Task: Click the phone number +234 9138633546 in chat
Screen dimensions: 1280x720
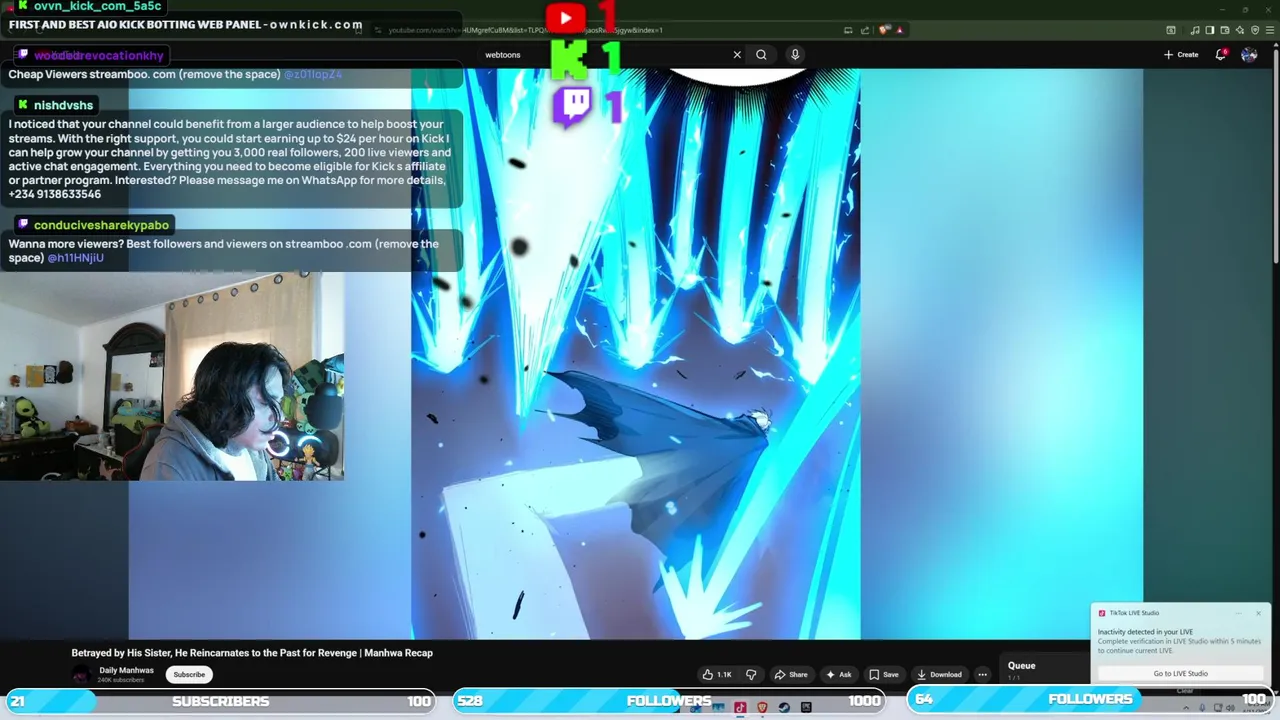Action: [x=55, y=194]
